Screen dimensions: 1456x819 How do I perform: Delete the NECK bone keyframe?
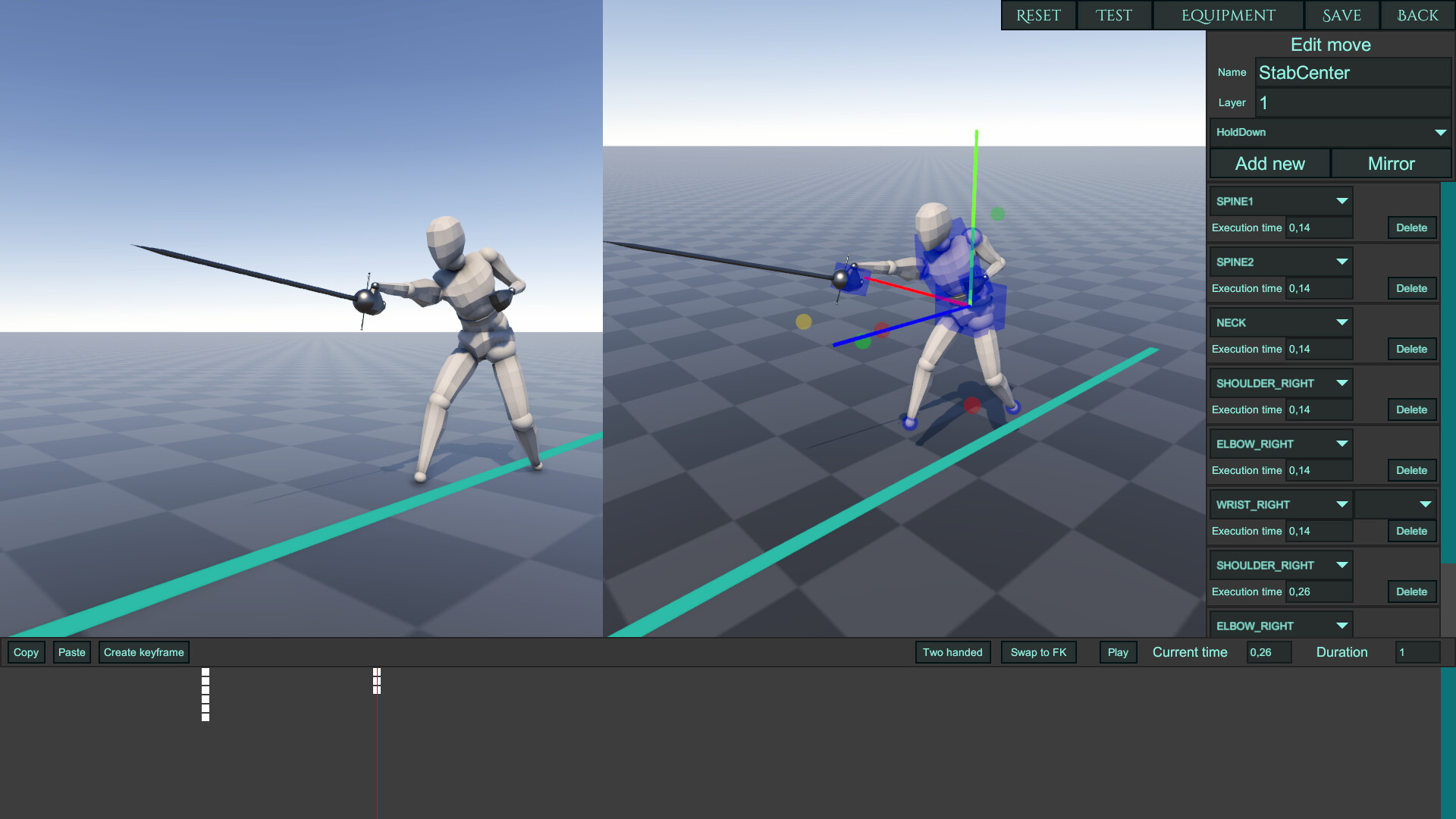tap(1411, 348)
